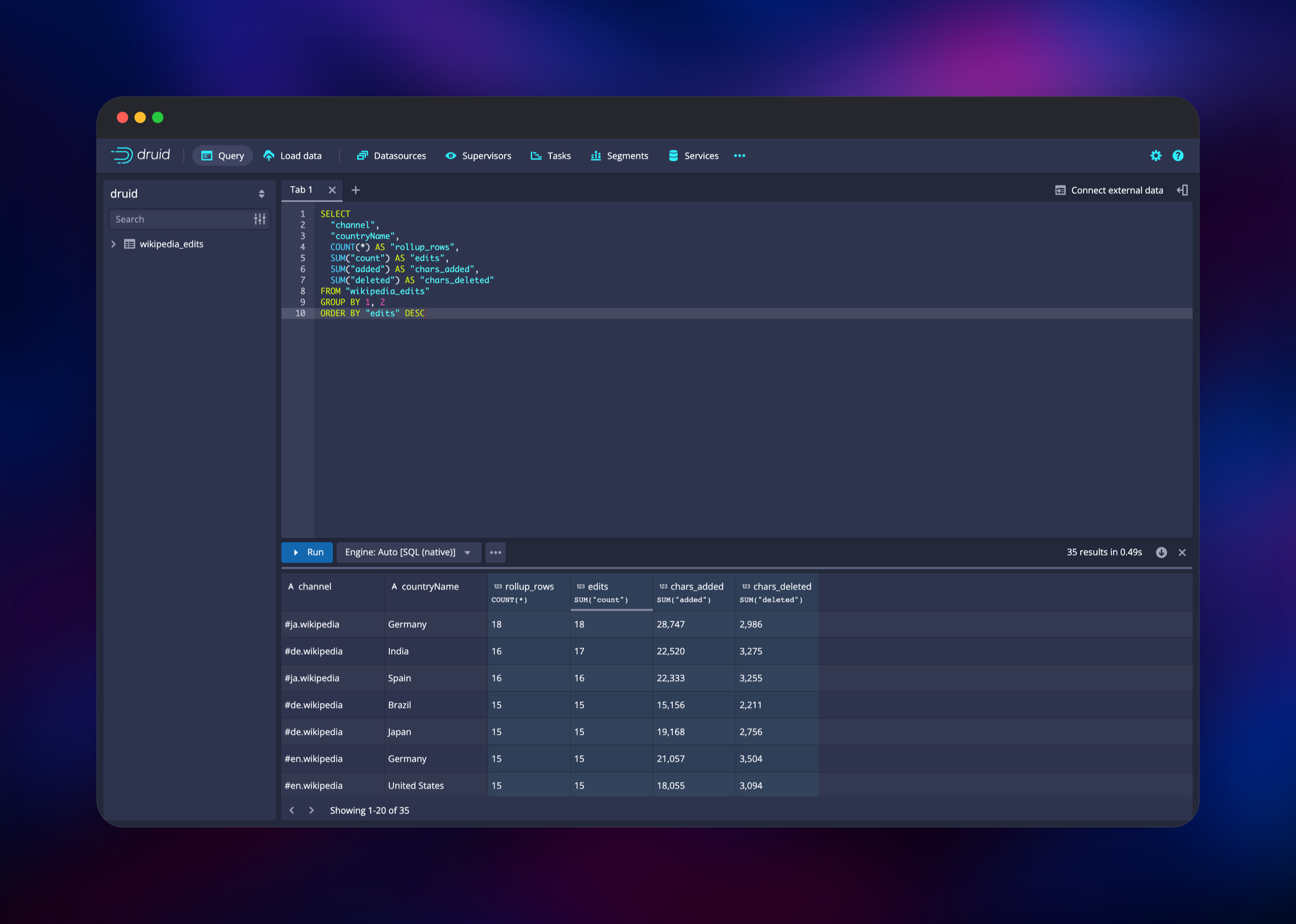Go to Datasources view

pyautogui.click(x=391, y=156)
